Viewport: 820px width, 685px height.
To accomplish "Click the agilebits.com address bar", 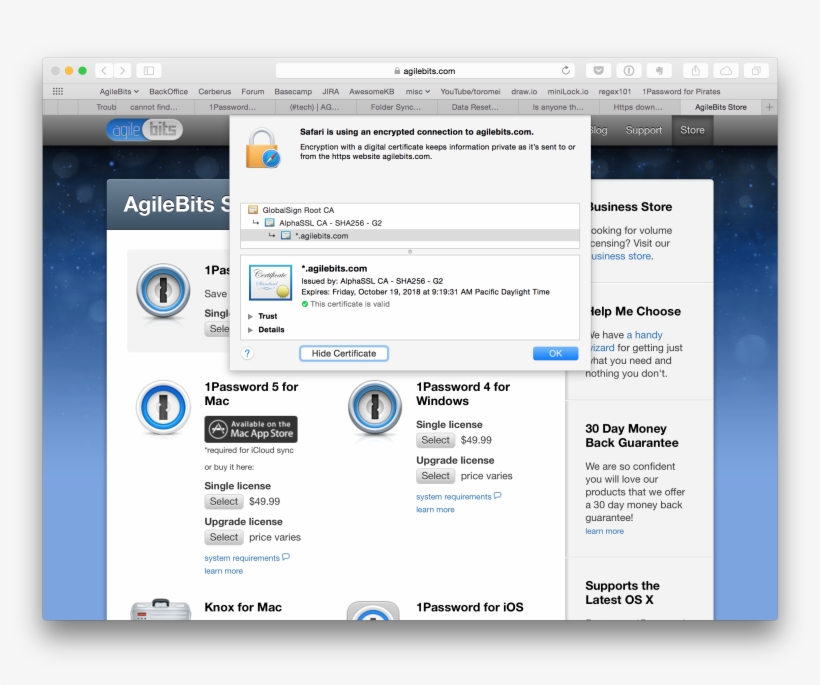I will 425,71.
